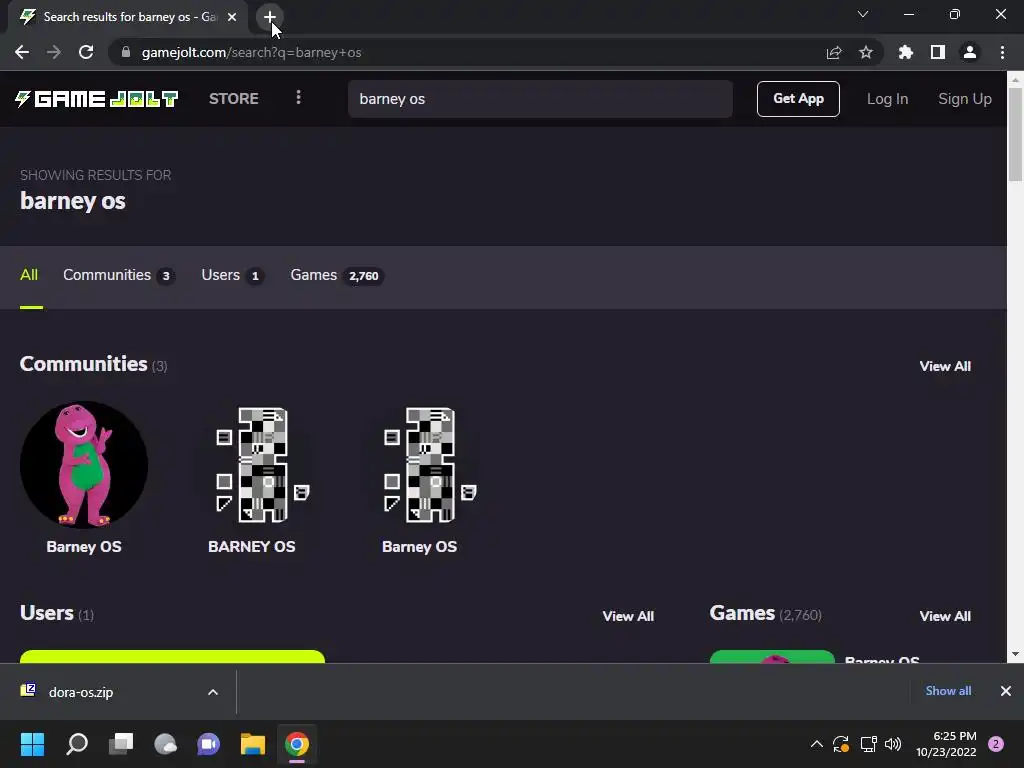The height and width of the screenshot is (768, 1024).
Task: Open the Windows Start menu
Action: [33, 744]
